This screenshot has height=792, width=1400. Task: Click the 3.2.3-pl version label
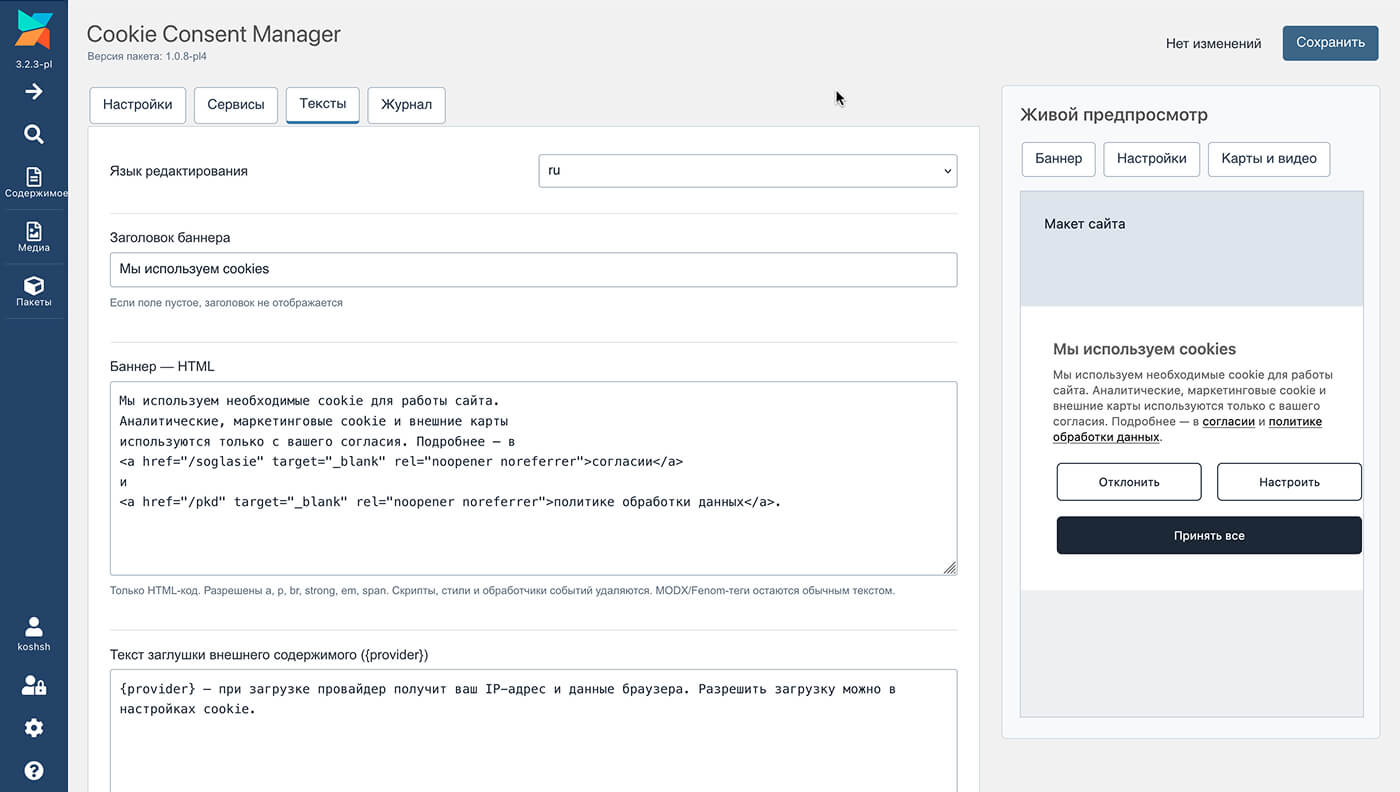coord(33,64)
